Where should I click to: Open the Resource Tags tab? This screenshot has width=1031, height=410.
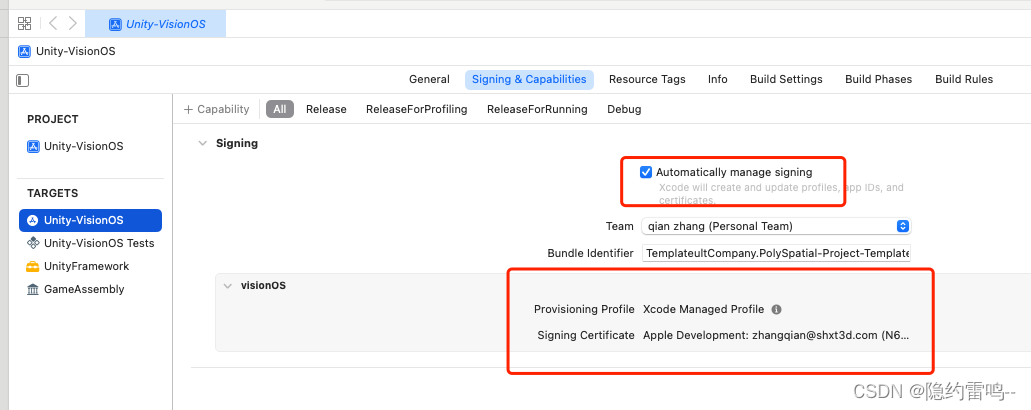point(647,80)
